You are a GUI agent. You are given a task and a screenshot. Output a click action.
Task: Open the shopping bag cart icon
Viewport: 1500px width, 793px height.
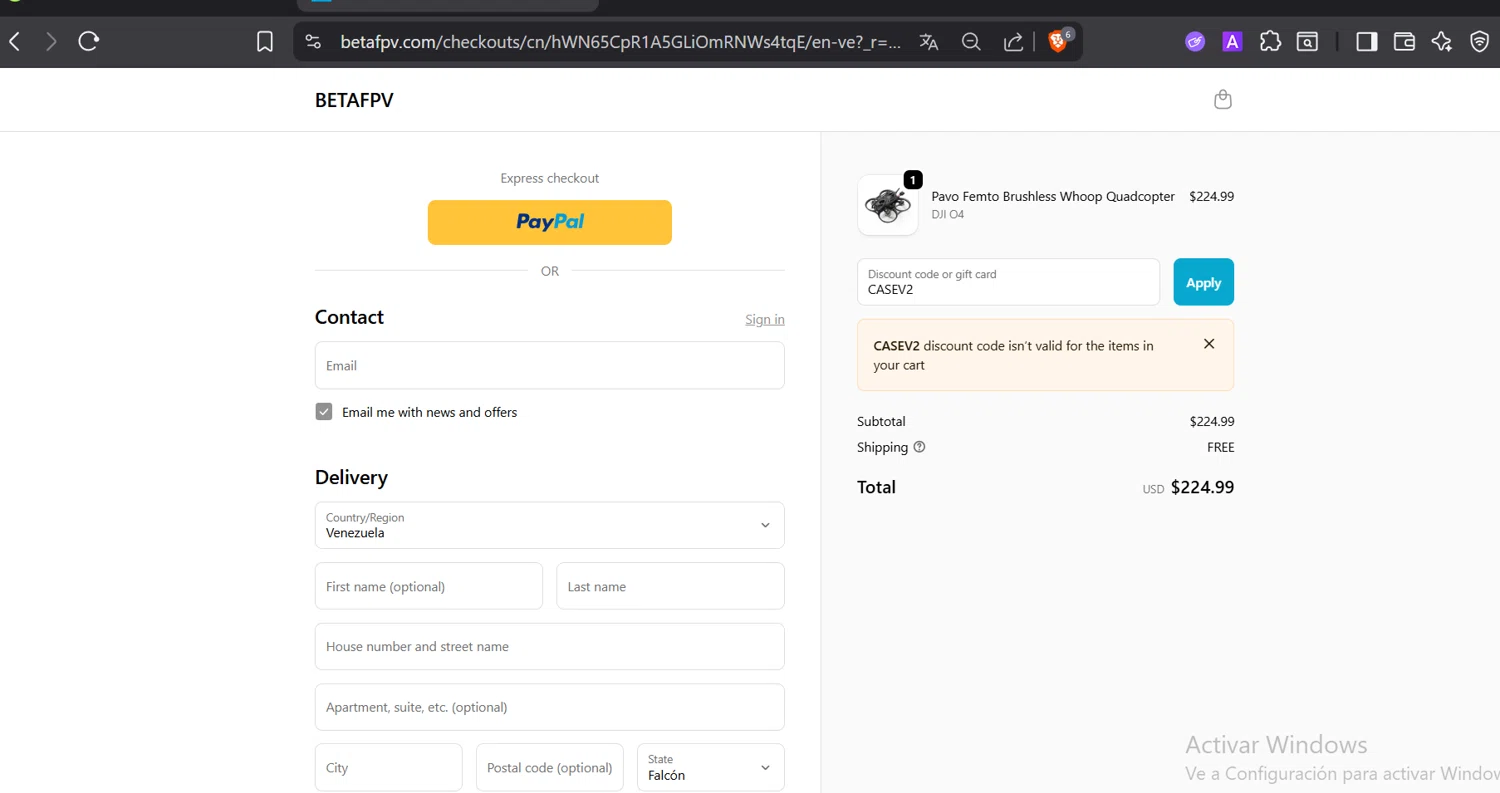[1222, 99]
